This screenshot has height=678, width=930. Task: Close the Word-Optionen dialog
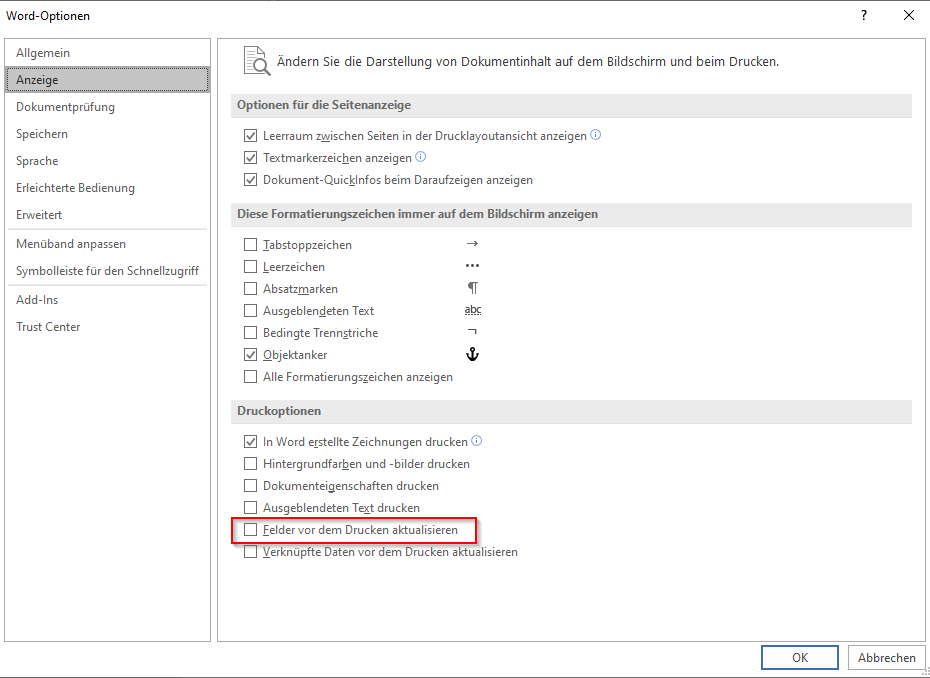tap(909, 16)
